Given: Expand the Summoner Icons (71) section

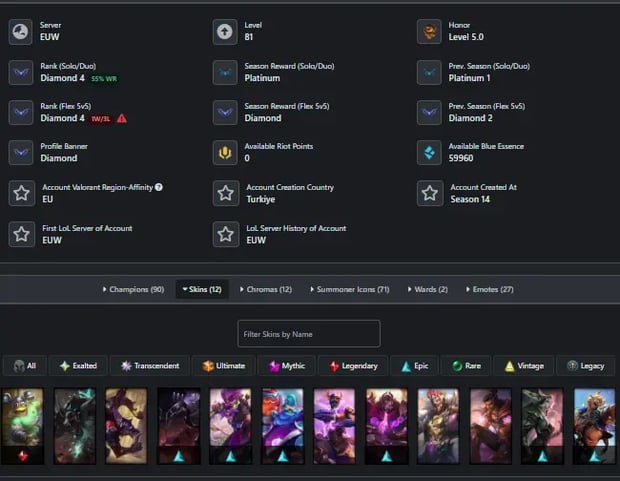Looking at the screenshot, I should coord(350,290).
